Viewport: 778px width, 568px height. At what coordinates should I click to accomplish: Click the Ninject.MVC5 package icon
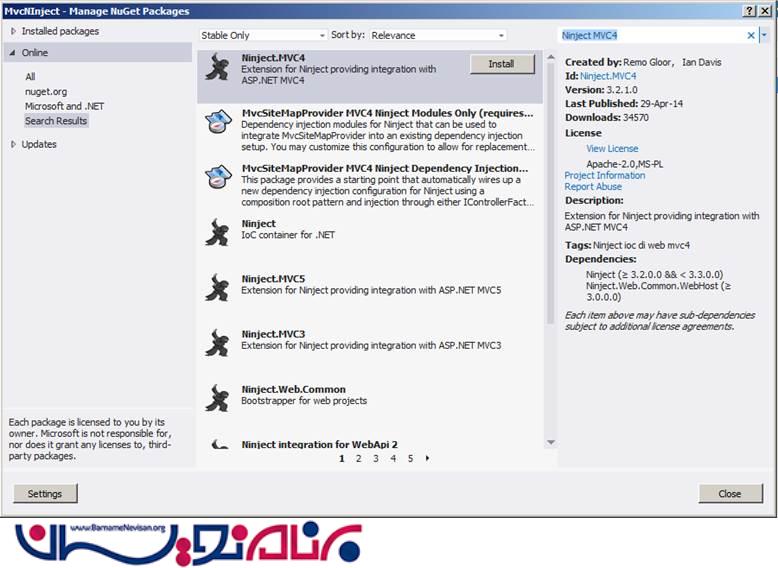point(217,288)
